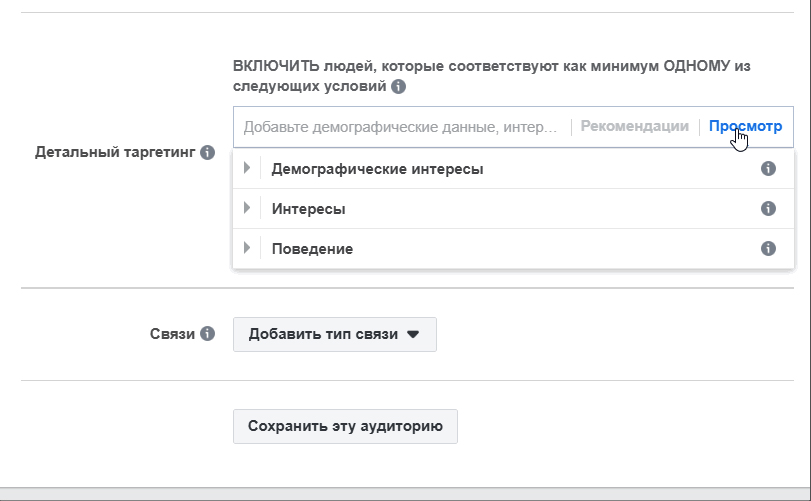Select the Поведение category label
The height and width of the screenshot is (501, 811).
[312, 249]
